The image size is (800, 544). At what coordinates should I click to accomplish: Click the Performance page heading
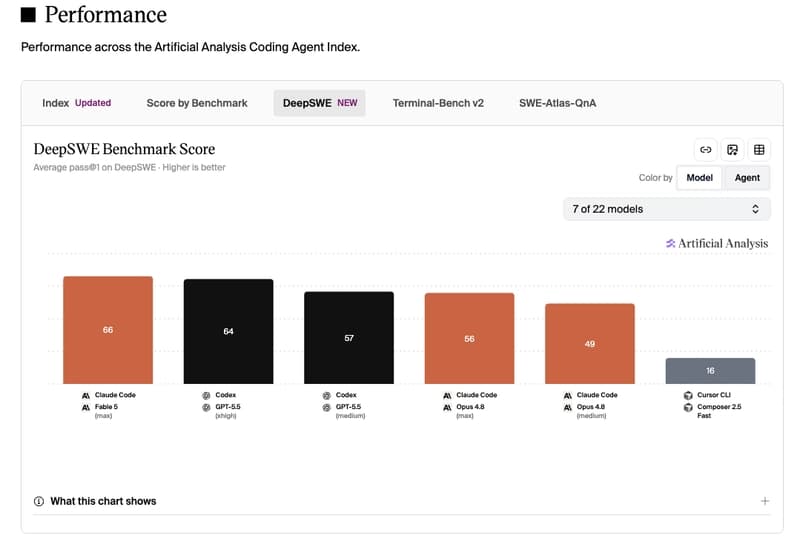coord(106,14)
